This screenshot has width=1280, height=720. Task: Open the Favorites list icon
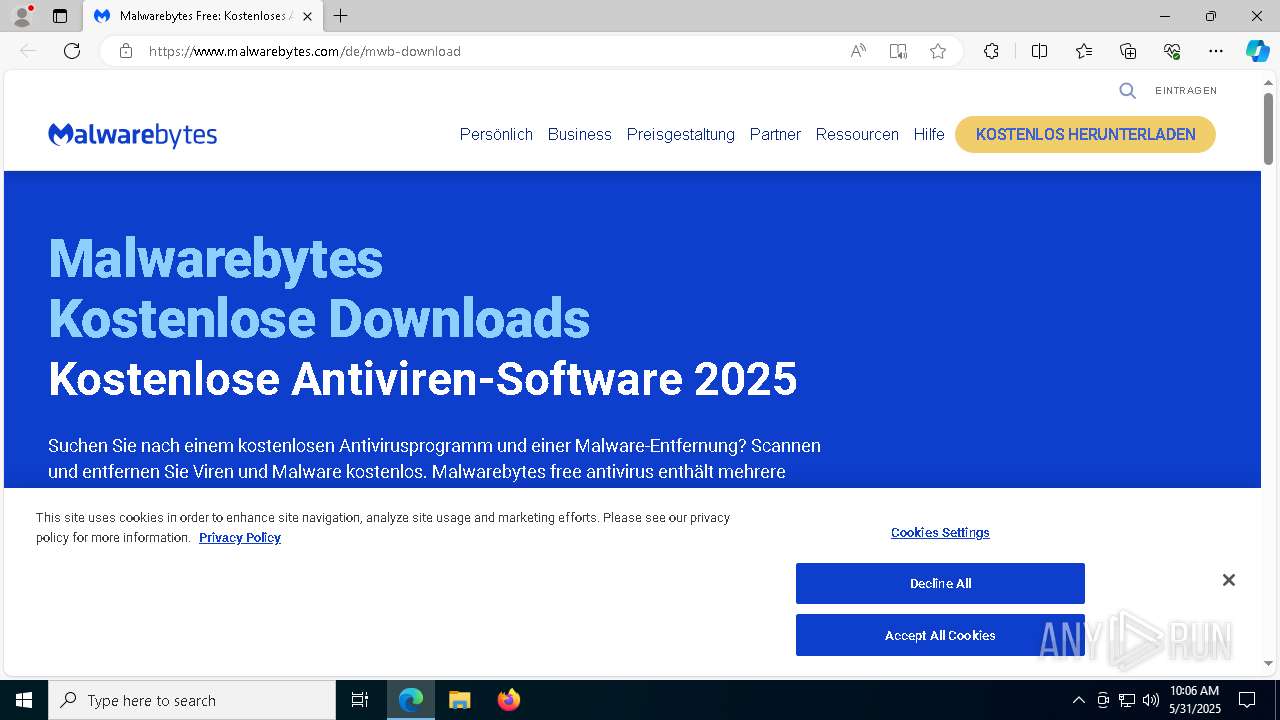[x=1084, y=51]
